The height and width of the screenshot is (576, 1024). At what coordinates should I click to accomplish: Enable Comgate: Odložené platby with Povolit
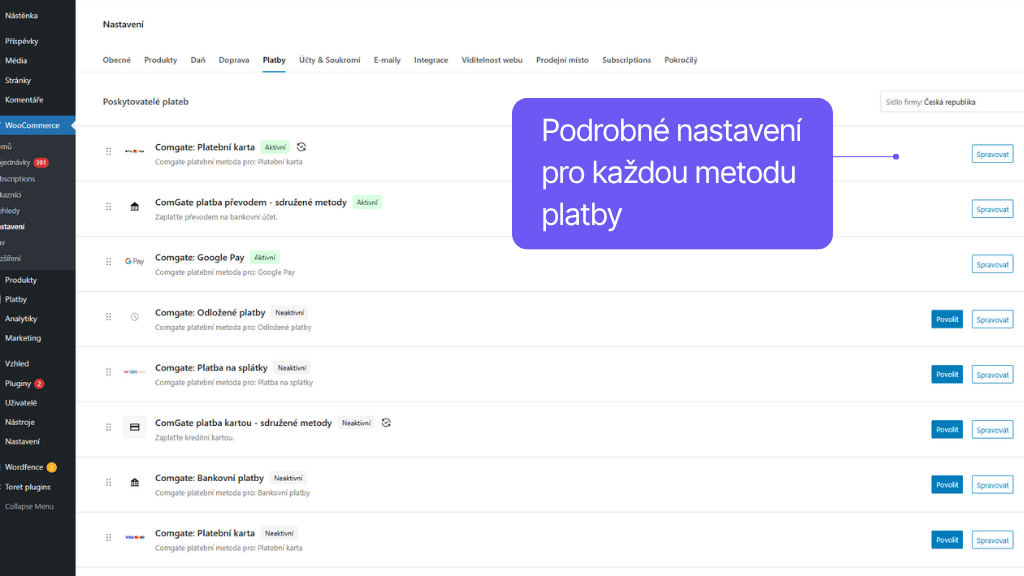[x=946, y=319]
